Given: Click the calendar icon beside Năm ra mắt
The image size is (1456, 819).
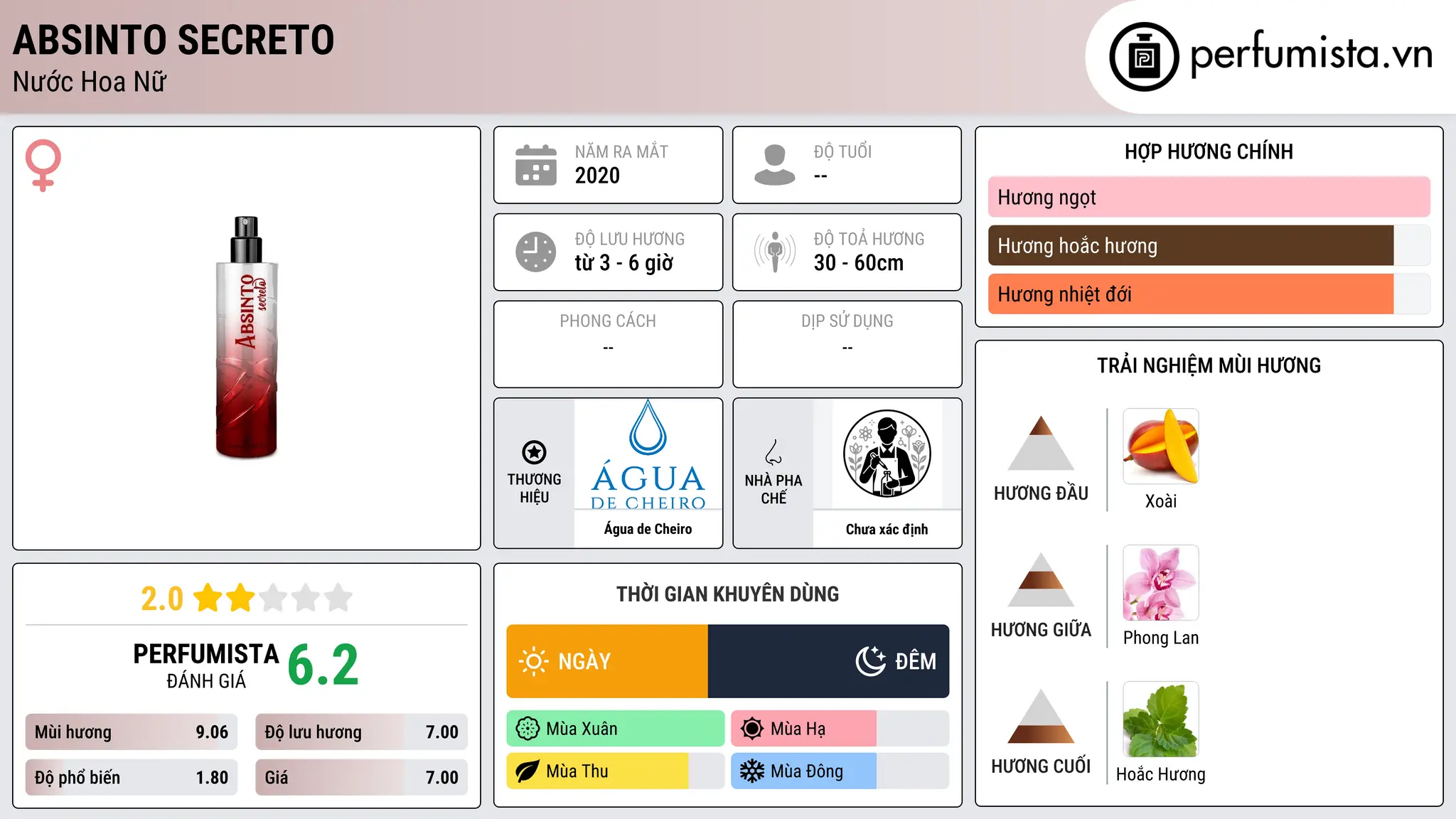Looking at the screenshot, I should [x=536, y=165].
